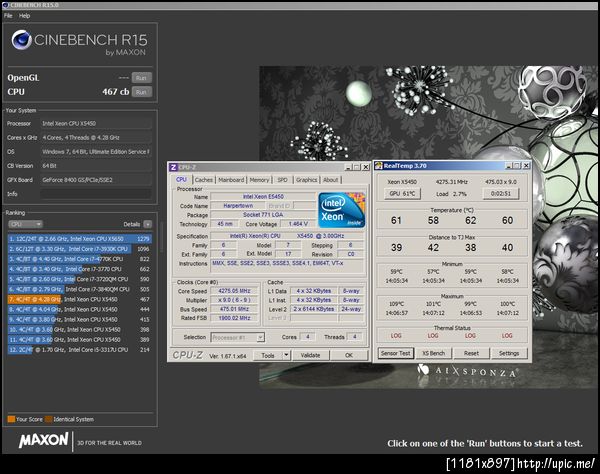Select the 3.80 GHz Xeon X5450 row

coord(80,319)
